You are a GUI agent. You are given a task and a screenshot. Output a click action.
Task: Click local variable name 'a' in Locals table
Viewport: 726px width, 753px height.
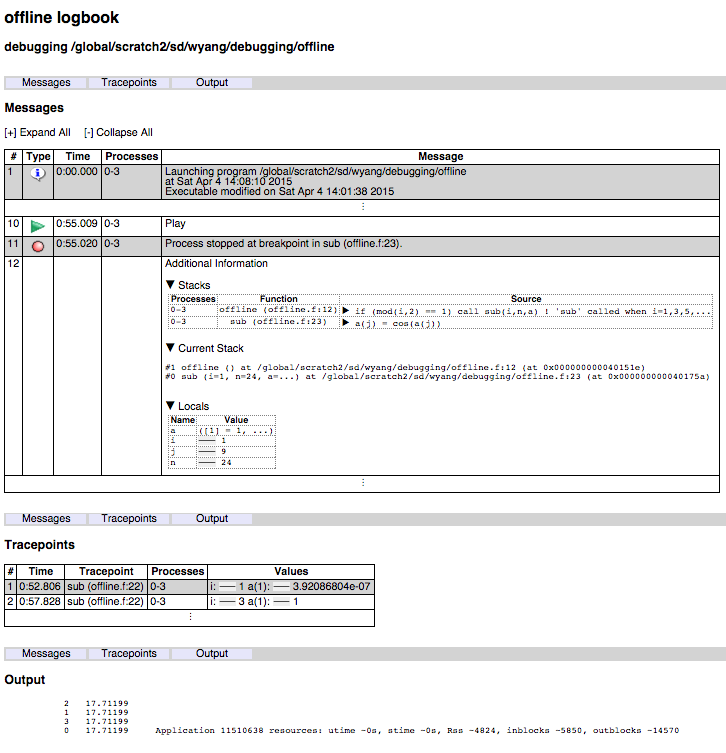coord(174,430)
